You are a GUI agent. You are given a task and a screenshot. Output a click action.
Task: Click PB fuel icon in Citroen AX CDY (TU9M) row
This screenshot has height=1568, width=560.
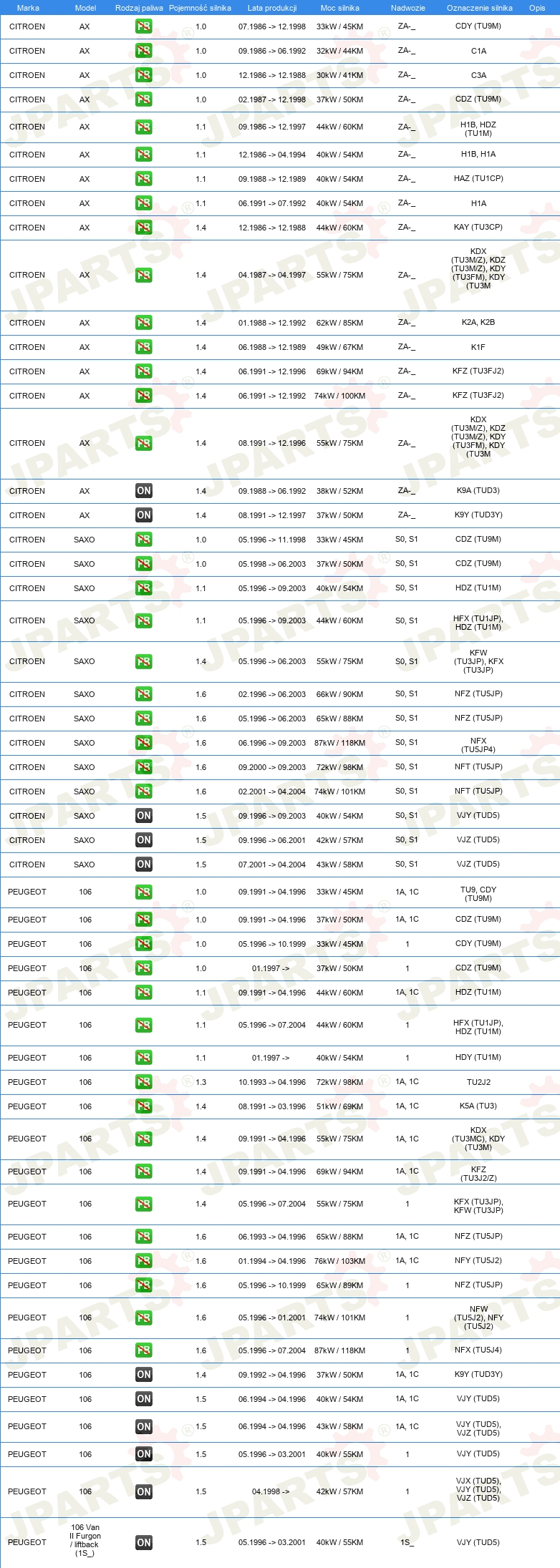click(x=143, y=26)
